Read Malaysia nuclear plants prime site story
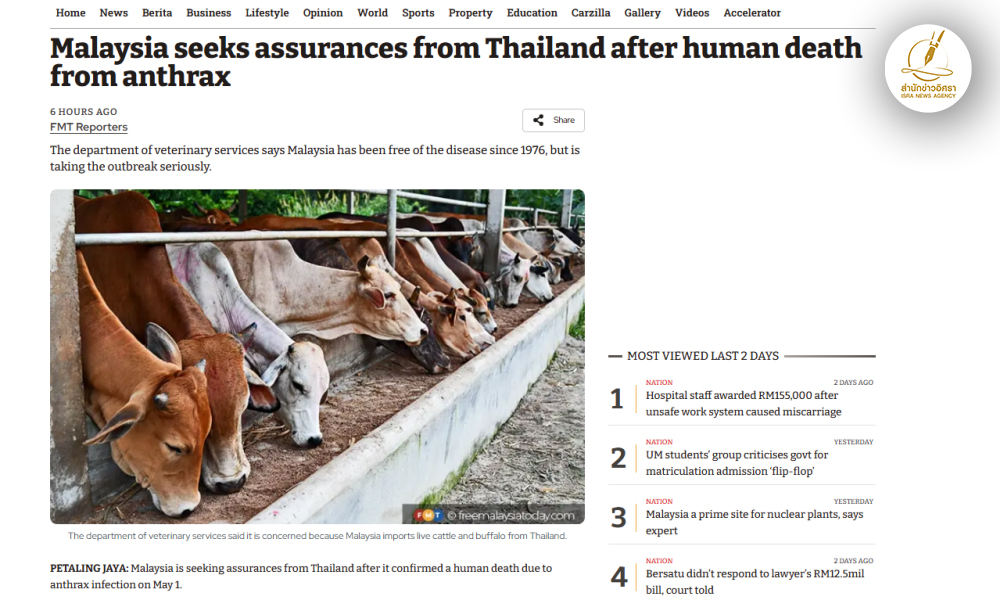1000x600 pixels. coord(754,522)
